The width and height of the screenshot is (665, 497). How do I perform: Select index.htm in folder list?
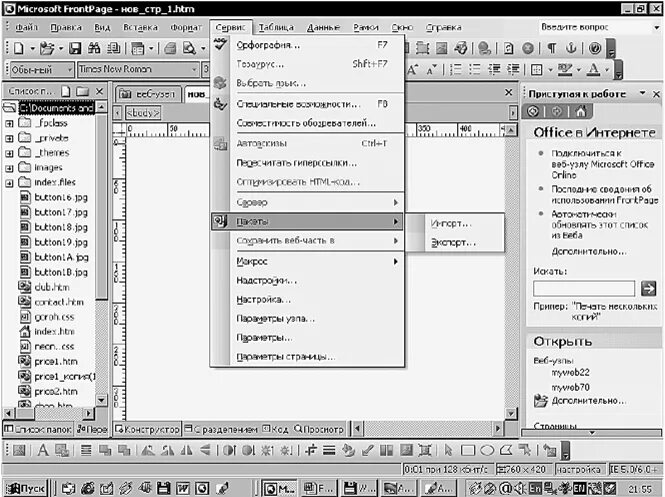click(x=54, y=331)
